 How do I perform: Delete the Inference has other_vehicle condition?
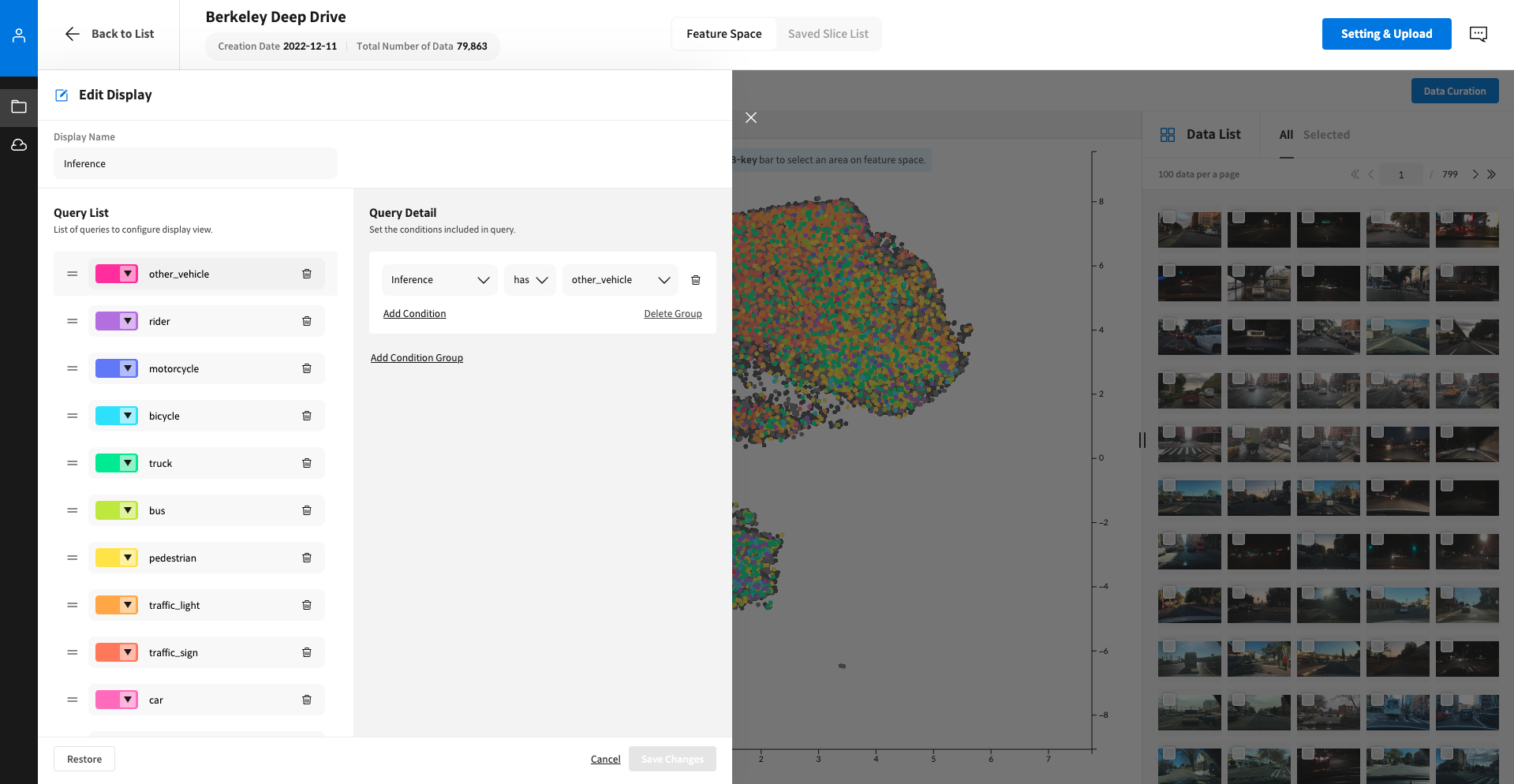coord(696,280)
